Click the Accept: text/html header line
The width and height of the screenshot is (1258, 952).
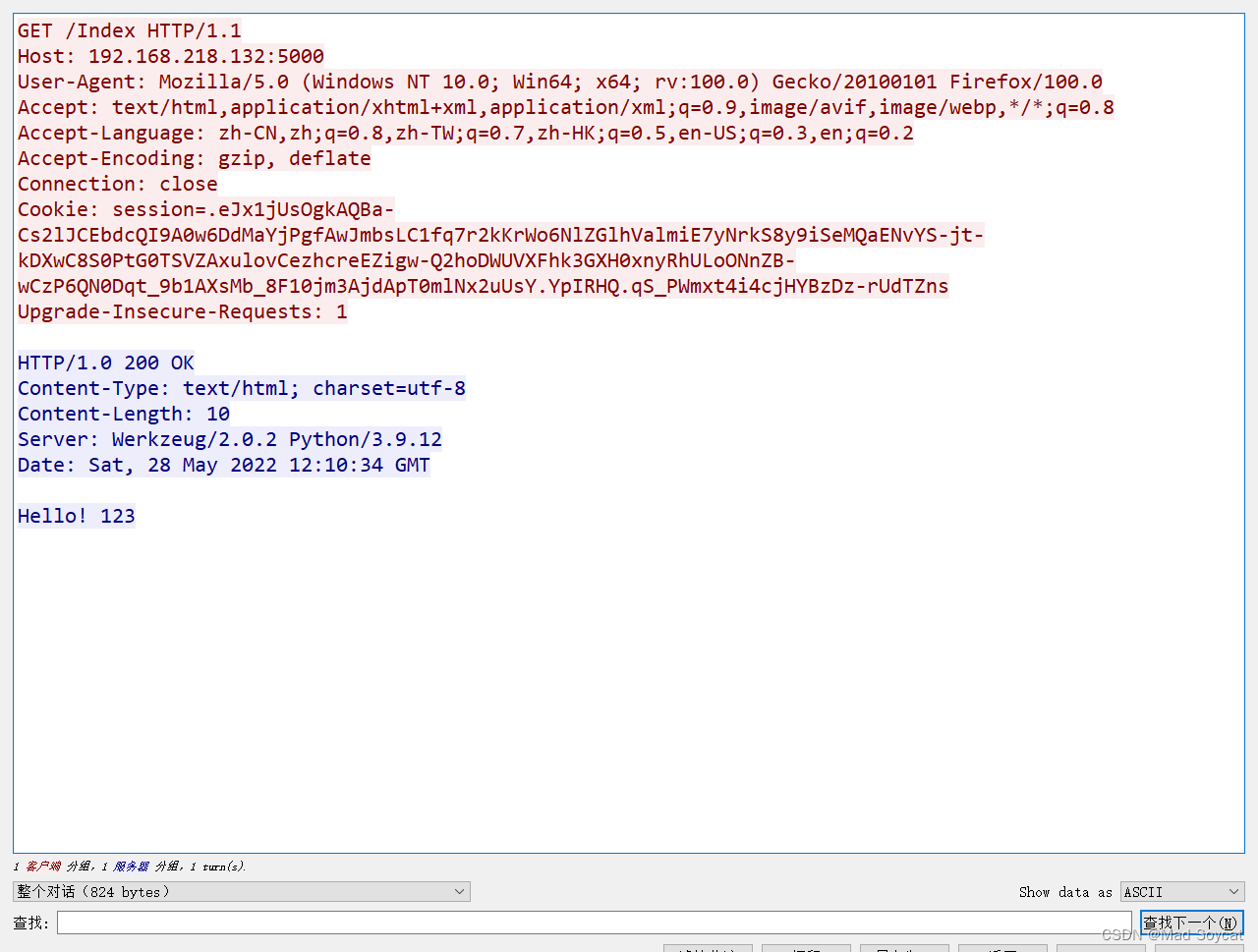pos(565,107)
